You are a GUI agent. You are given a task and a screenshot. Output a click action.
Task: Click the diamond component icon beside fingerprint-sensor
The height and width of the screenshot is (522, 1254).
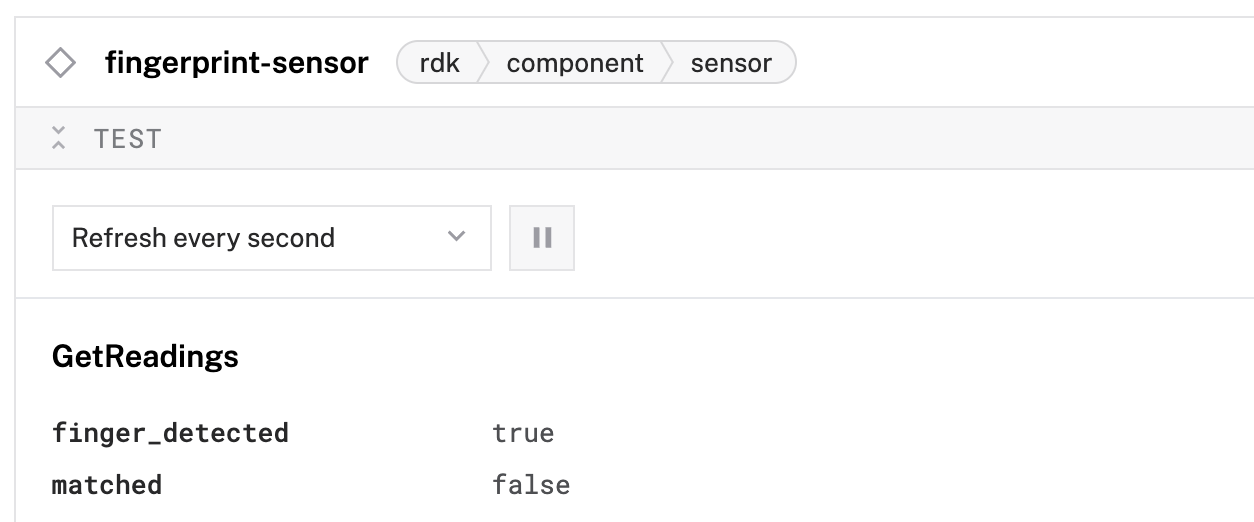61,63
